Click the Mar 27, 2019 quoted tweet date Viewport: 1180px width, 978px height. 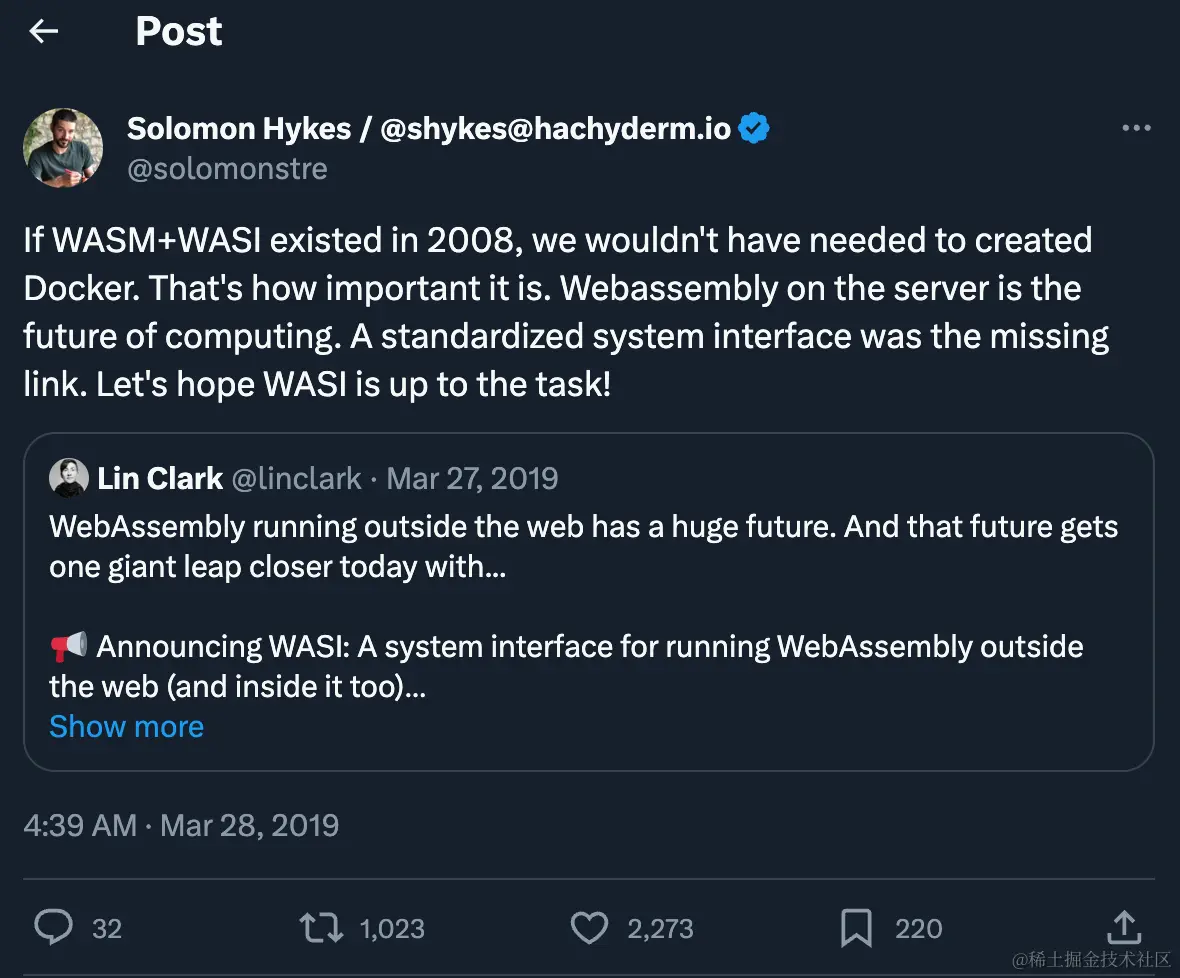[472, 478]
